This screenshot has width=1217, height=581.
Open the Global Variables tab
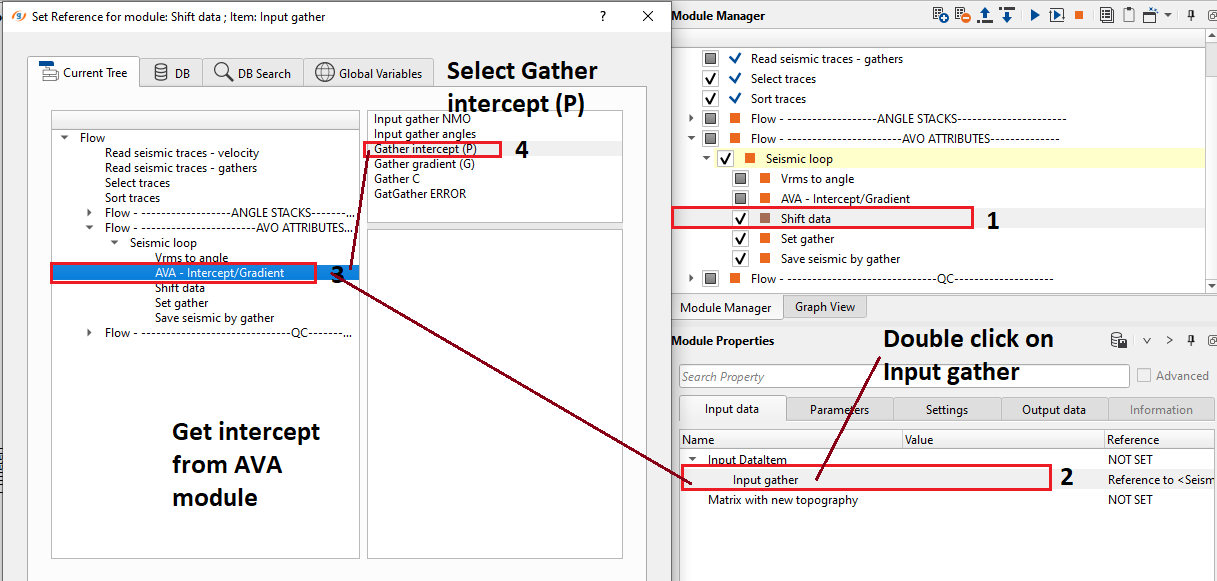(369, 73)
